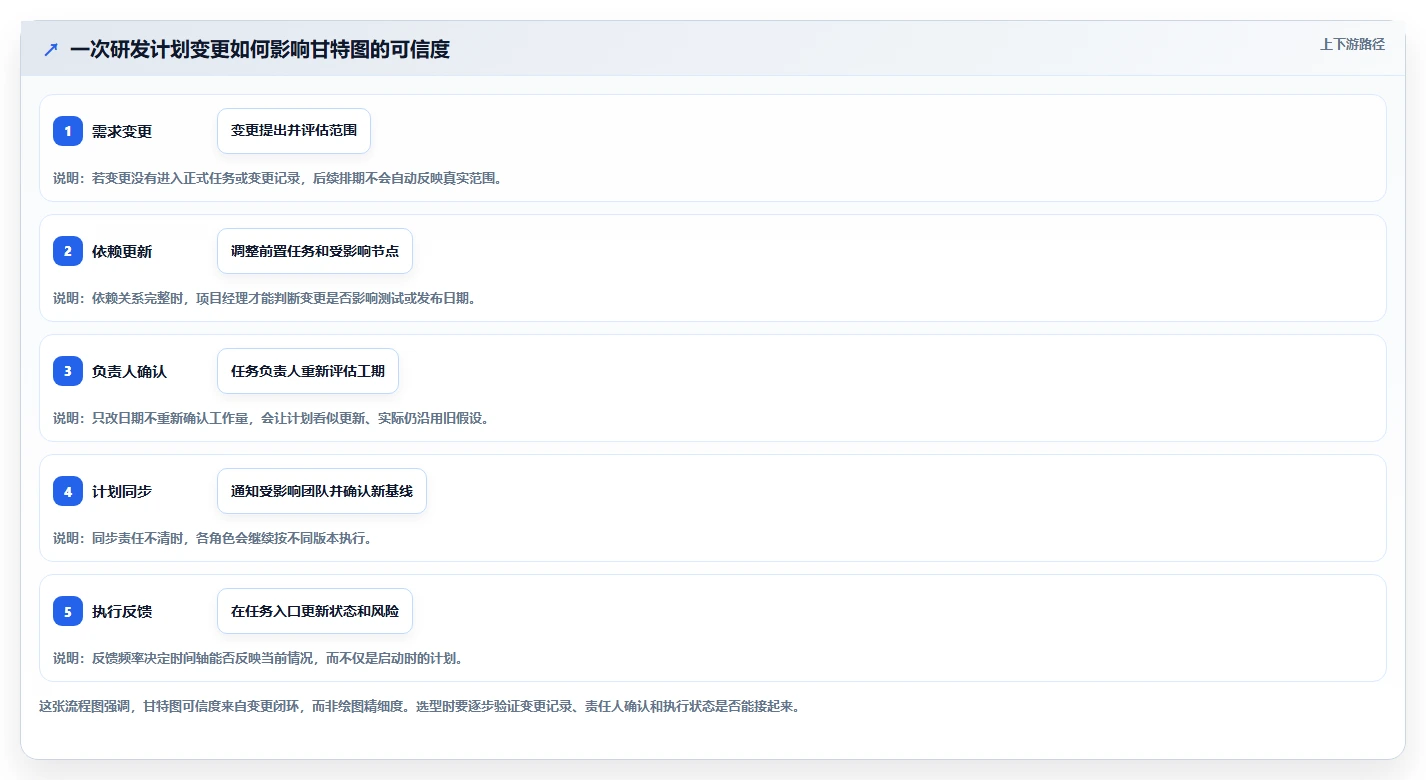Click the 计划同步 step label

(122, 491)
